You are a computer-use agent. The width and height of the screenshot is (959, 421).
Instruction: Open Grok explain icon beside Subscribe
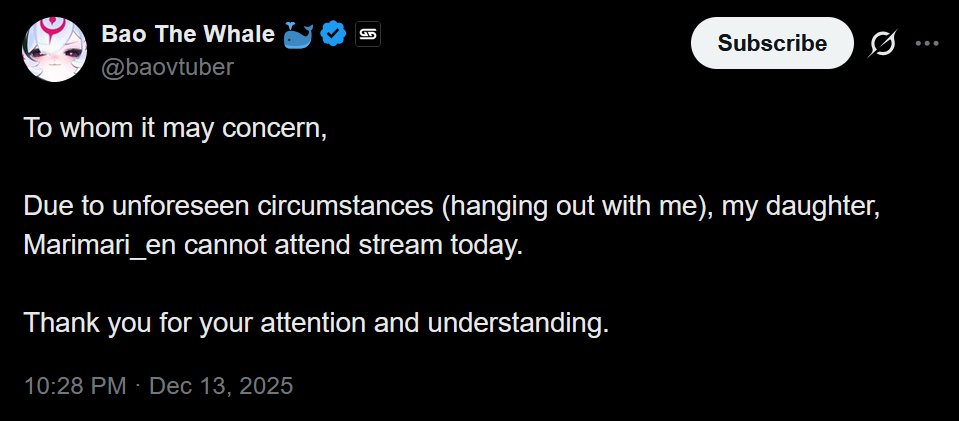882,43
